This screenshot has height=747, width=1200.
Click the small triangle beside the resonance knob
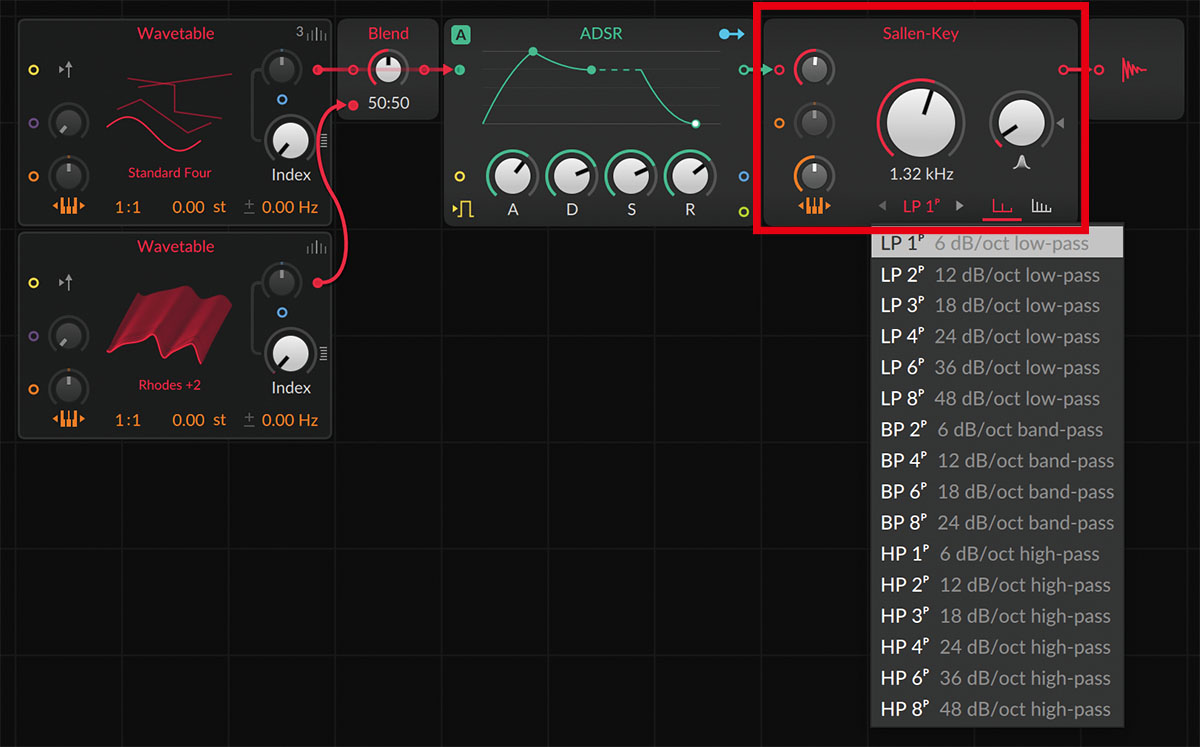[1060, 124]
